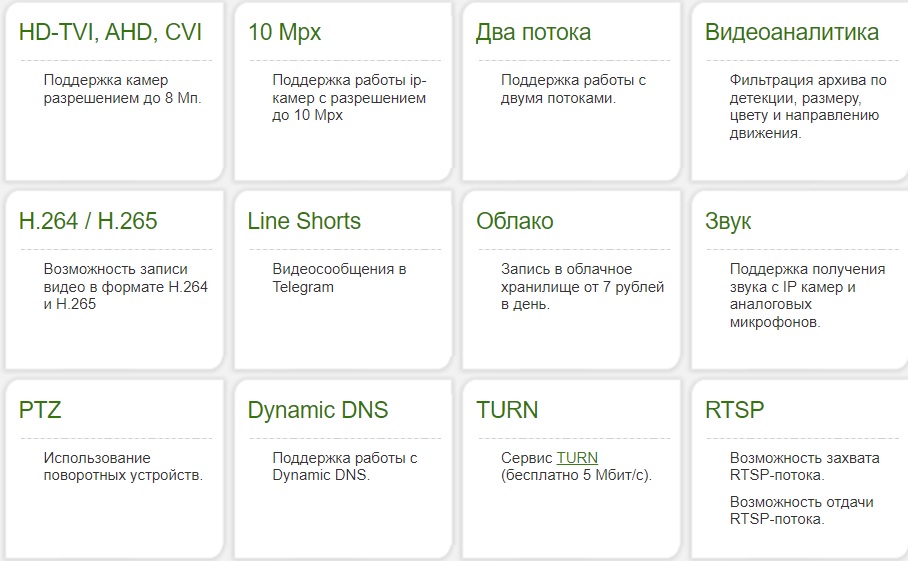The height and width of the screenshot is (561, 908).
Task: Click the Фильтрация архива description text
Action: pyautogui.click(x=808, y=107)
